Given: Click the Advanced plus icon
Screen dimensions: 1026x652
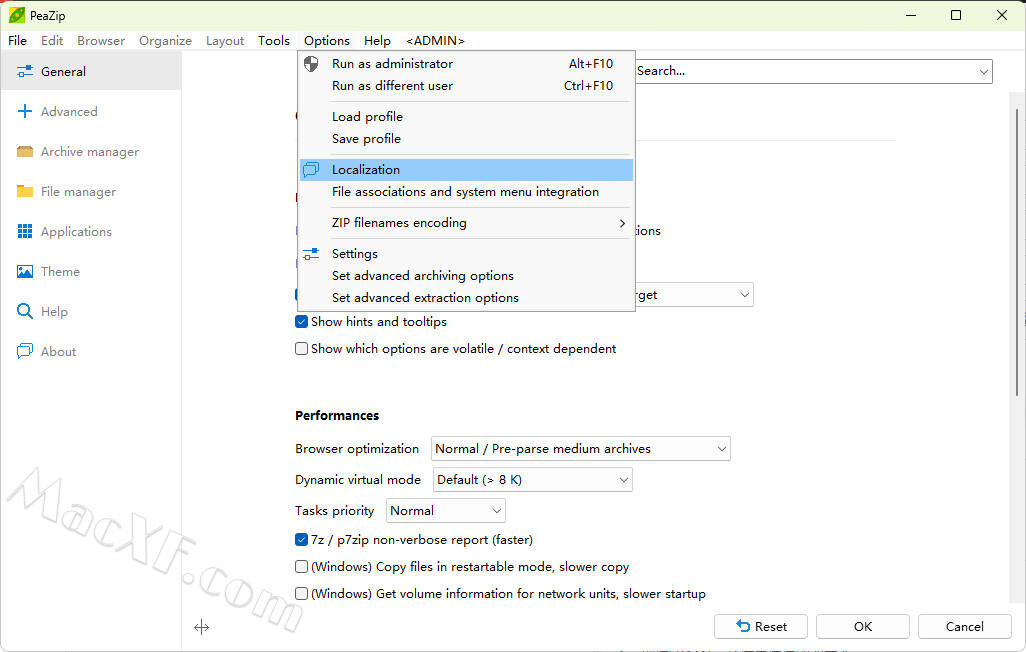Looking at the screenshot, I should (25, 111).
